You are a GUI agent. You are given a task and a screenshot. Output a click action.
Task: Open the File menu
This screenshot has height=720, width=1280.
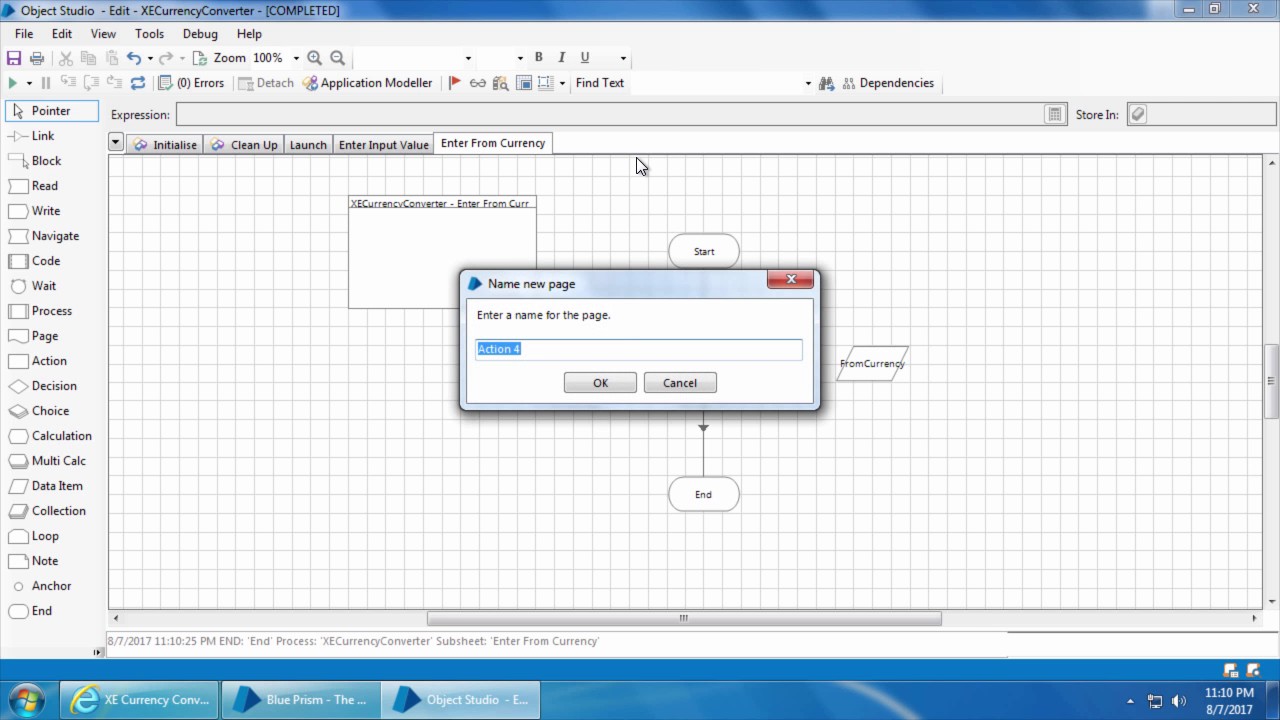[24, 34]
